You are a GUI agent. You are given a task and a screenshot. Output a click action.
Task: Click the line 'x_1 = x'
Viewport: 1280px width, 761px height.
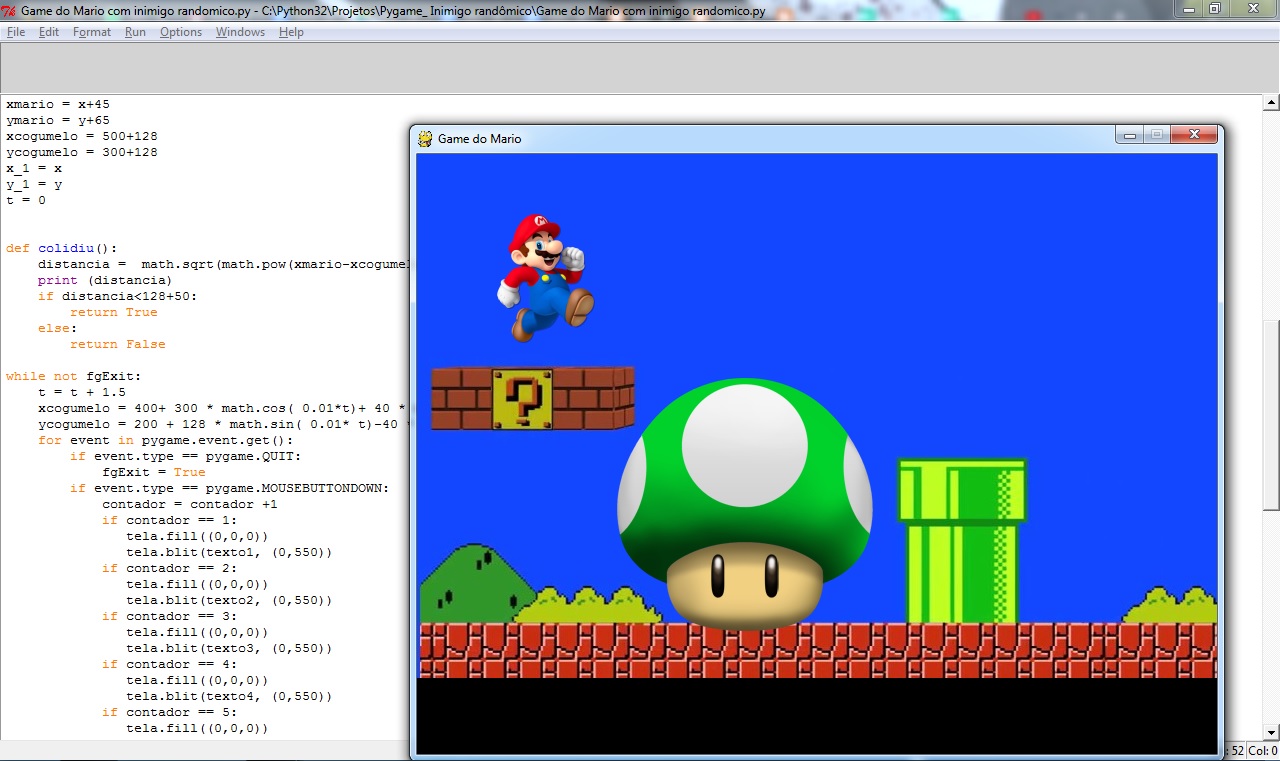pos(34,168)
